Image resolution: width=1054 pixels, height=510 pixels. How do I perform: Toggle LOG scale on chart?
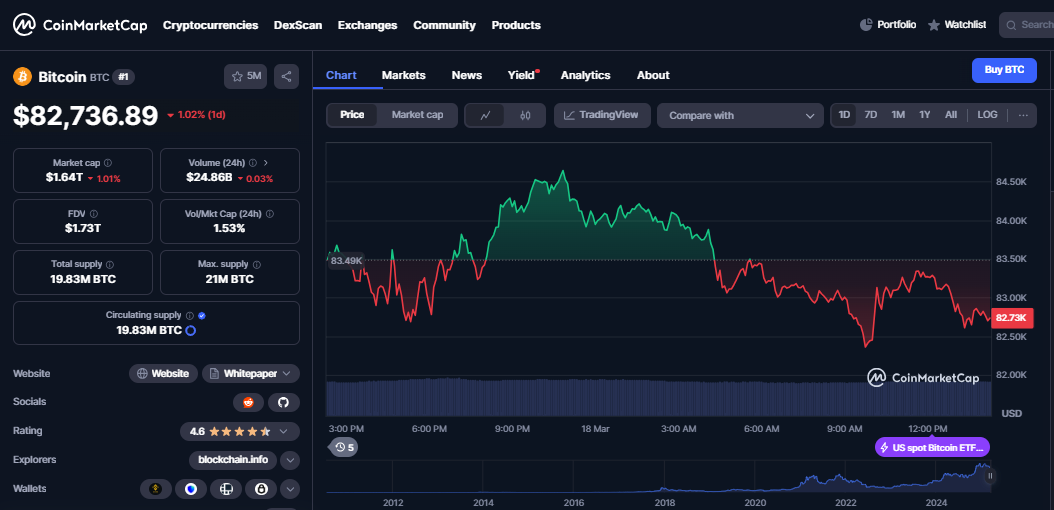pyautogui.click(x=987, y=115)
